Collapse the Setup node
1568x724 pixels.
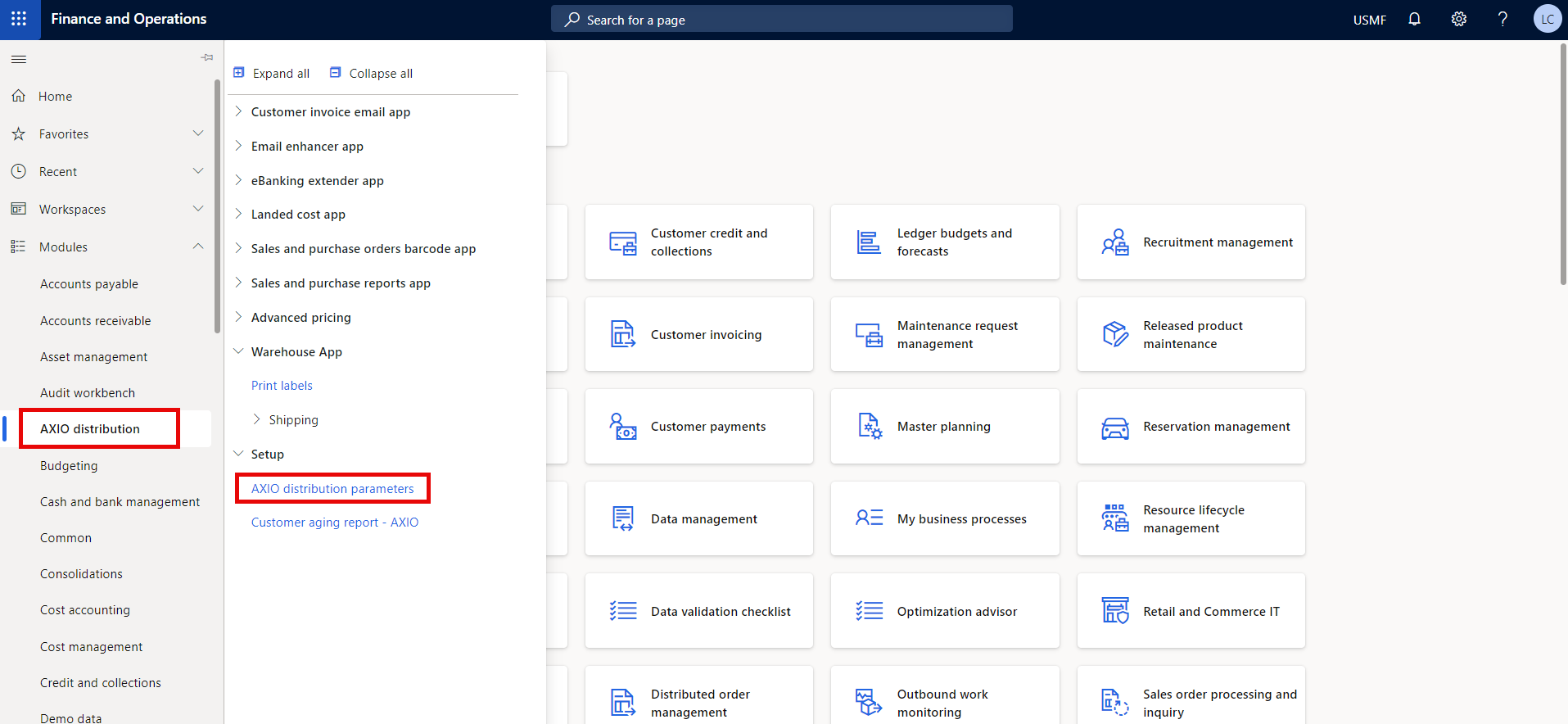pyautogui.click(x=238, y=454)
